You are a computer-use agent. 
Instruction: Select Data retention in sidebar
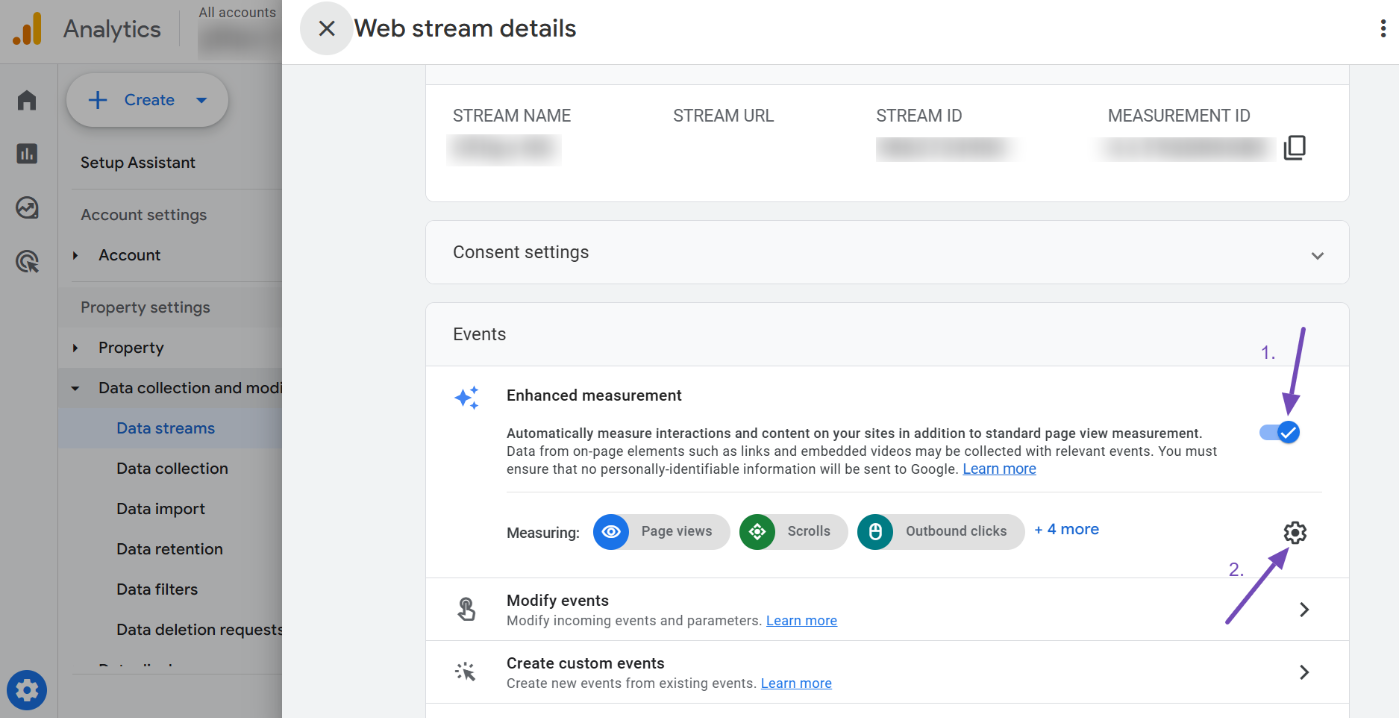[170, 549]
